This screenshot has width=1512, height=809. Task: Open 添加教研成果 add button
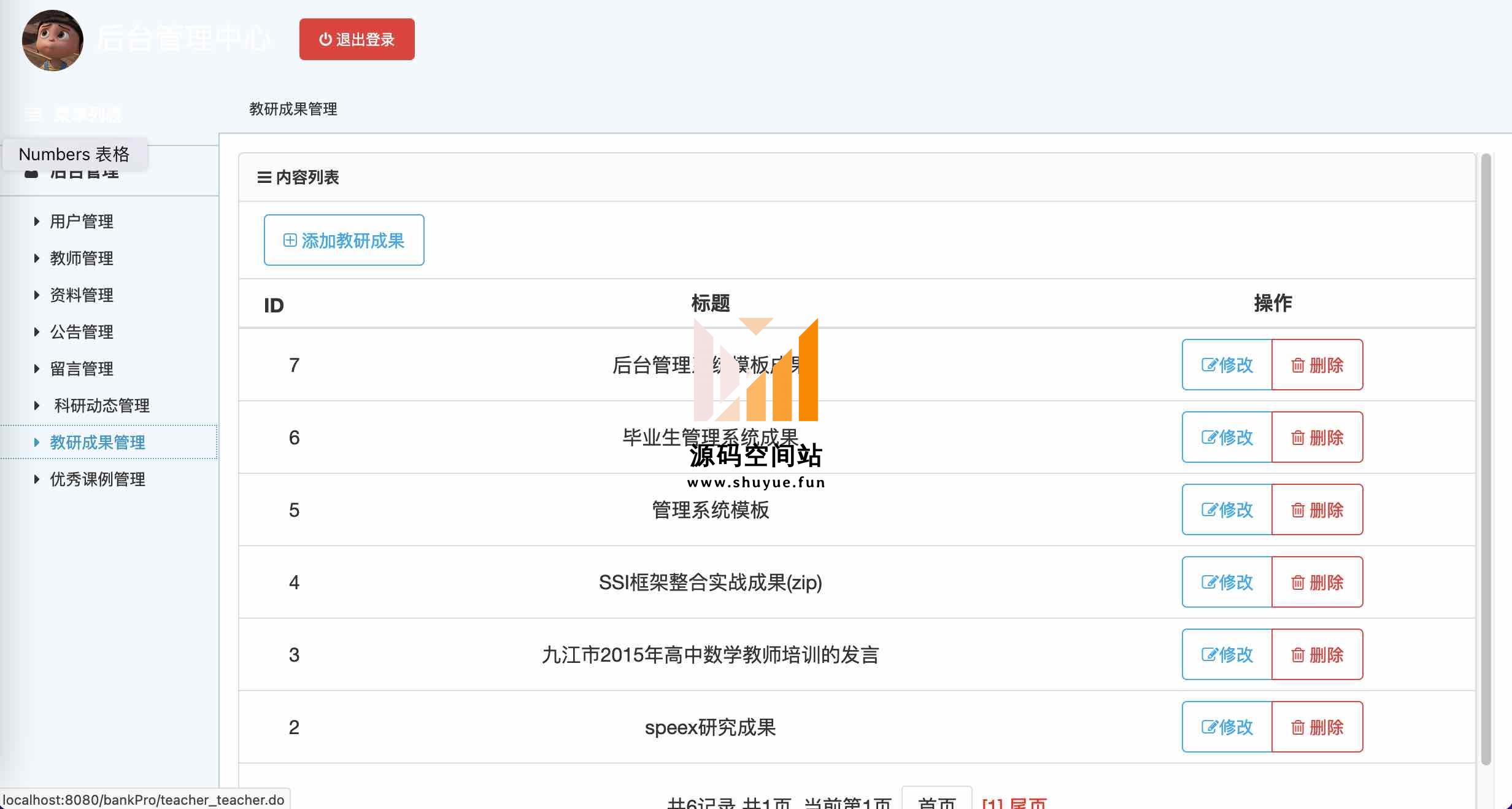[x=344, y=240]
